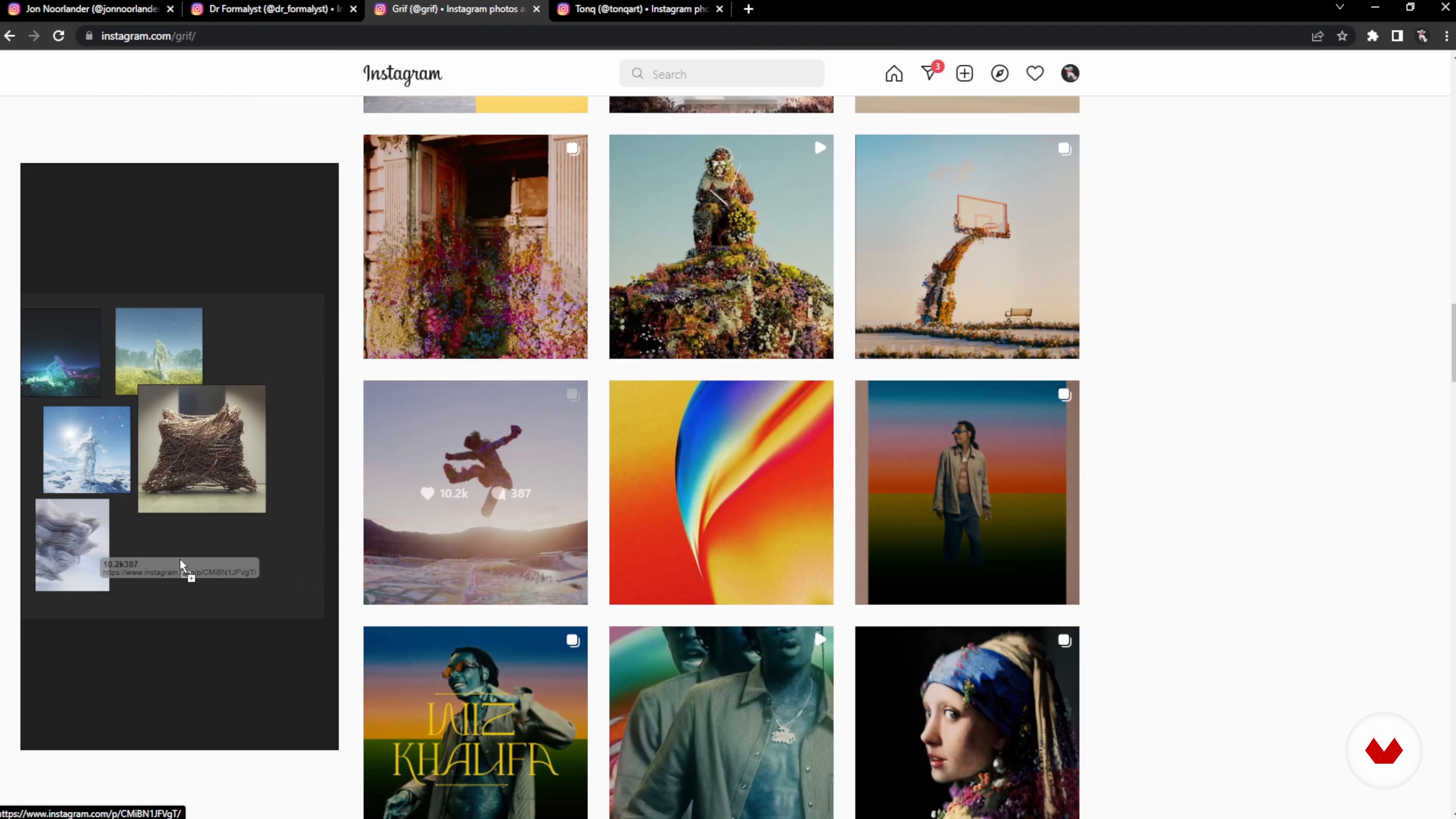Open the profile avatar menu
The width and height of the screenshot is (1456, 819).
[x=1070, y=74]
